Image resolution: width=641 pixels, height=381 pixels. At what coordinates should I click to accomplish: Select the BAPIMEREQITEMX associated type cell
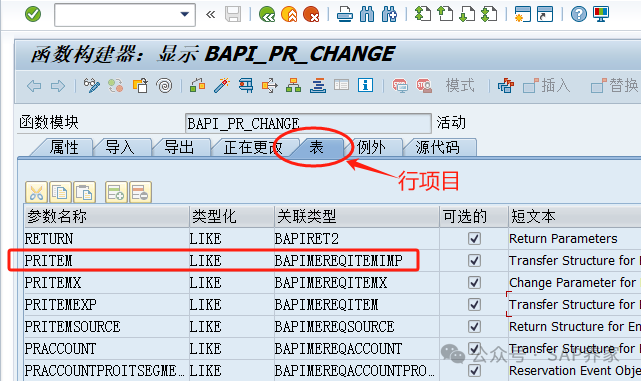click(x=356, y=282)
